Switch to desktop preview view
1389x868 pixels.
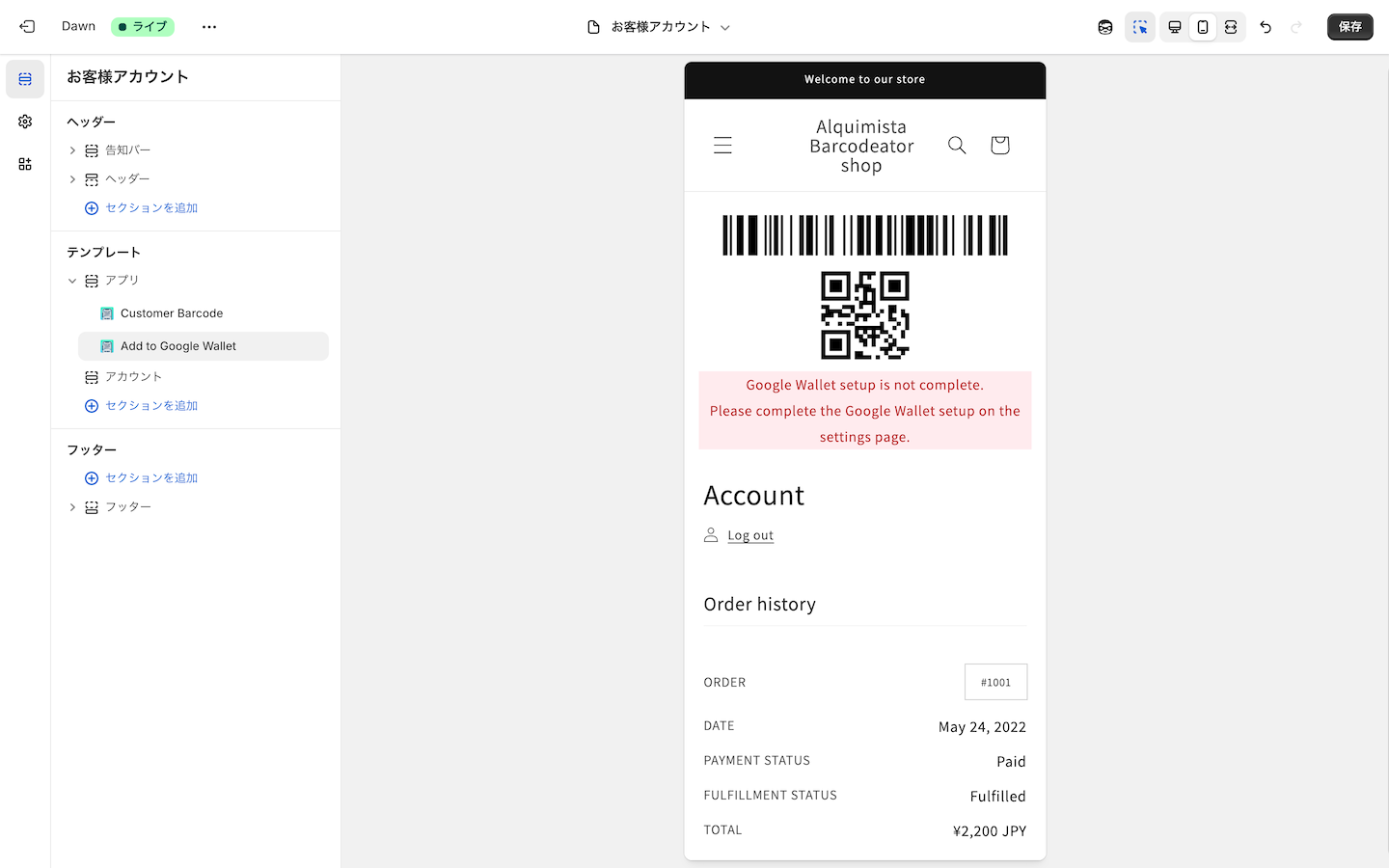coord(1174,27)
